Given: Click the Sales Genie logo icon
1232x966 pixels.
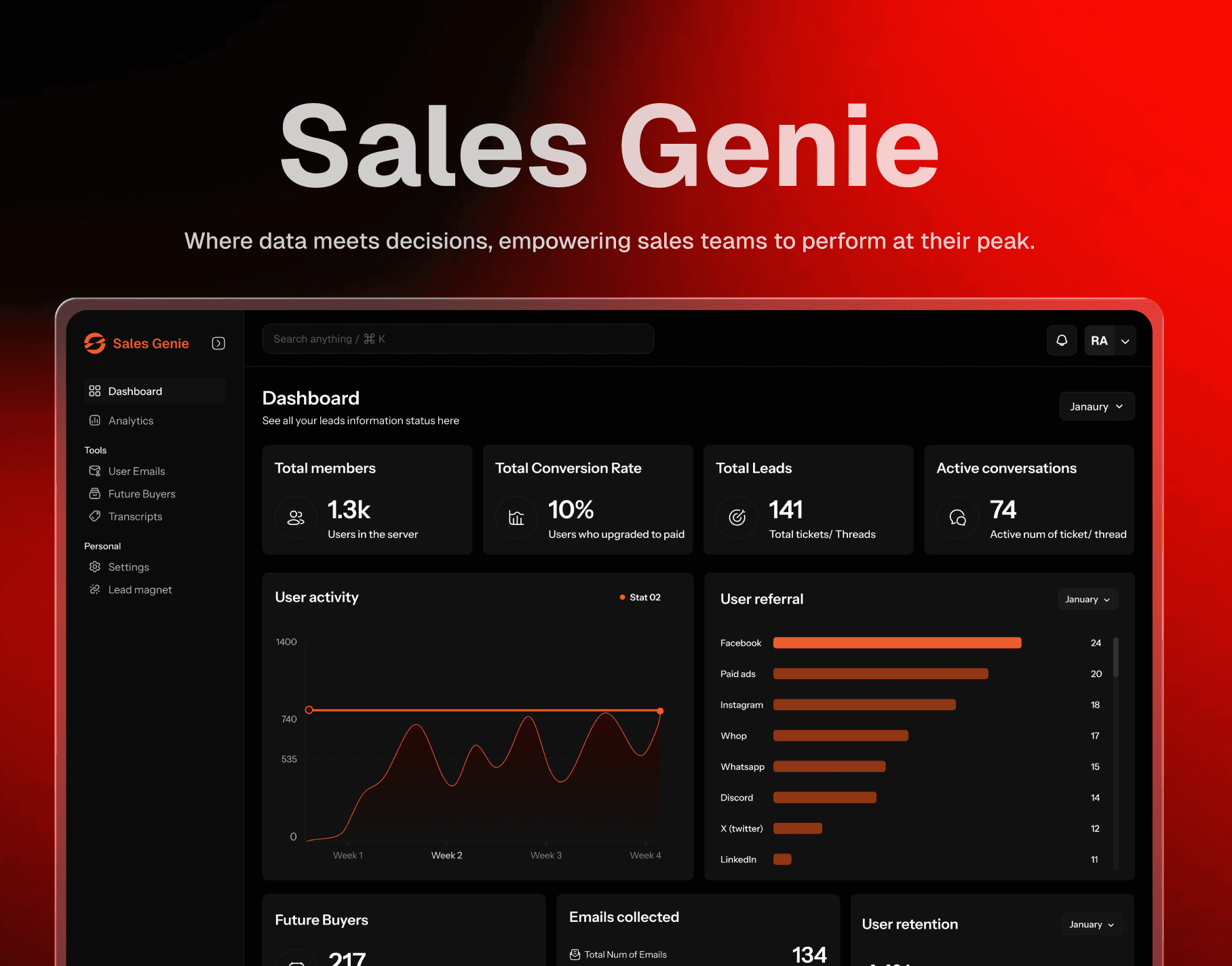Looking at the screenshot, I should click(95, 343).
